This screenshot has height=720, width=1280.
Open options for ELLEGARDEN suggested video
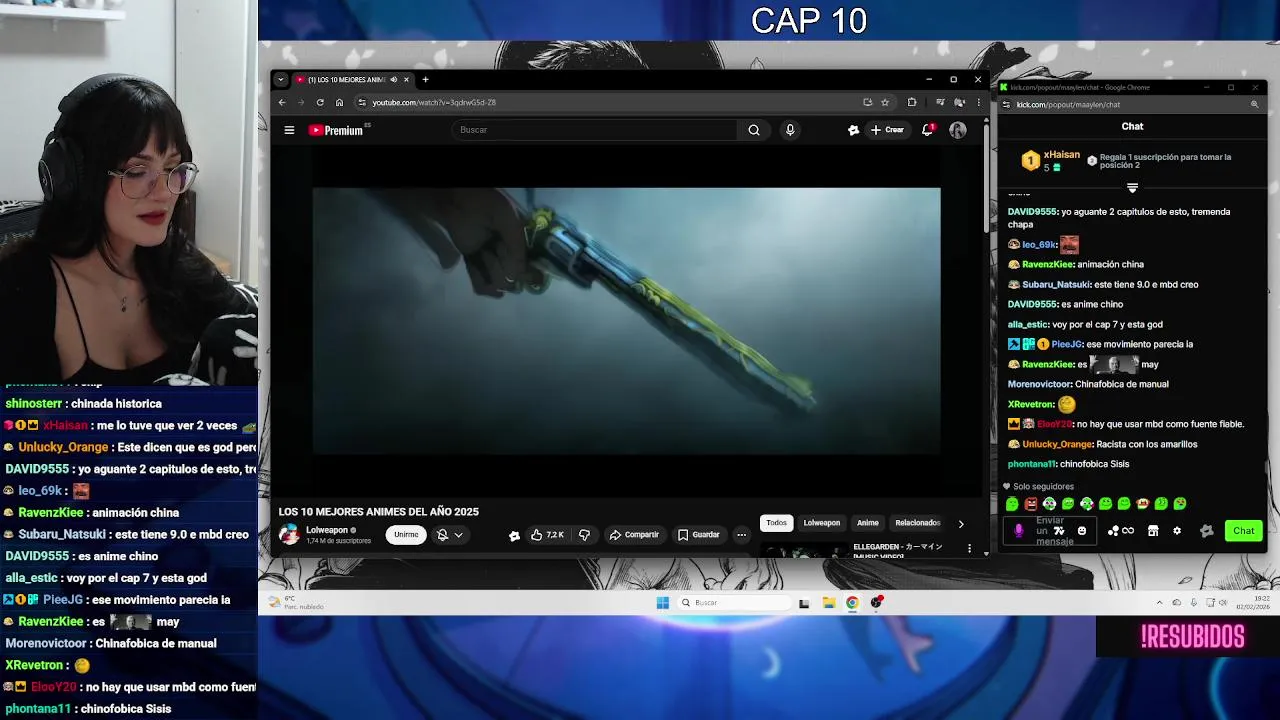(x=969, y=548)
